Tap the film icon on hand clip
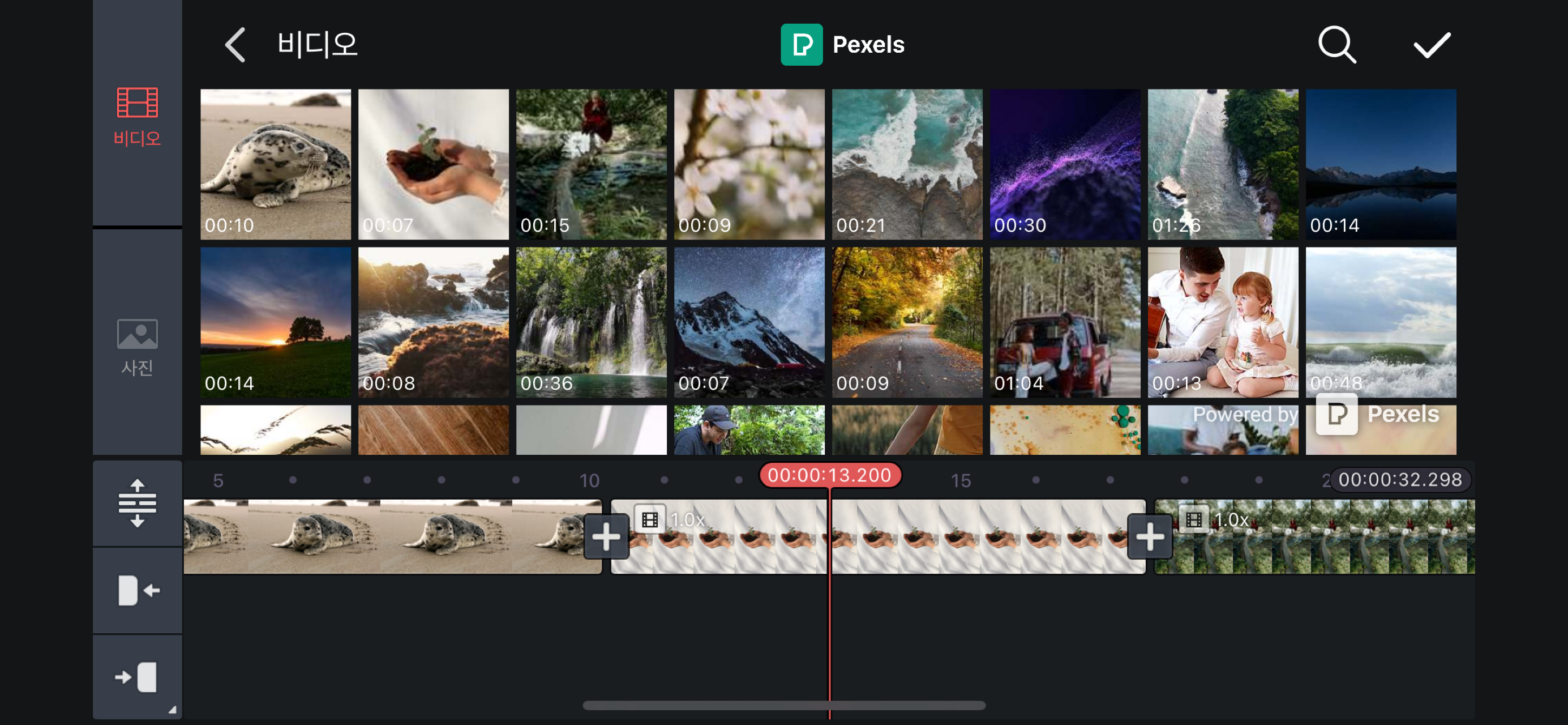The height and width of the screenshot is (725, 1568). [649, 520]
